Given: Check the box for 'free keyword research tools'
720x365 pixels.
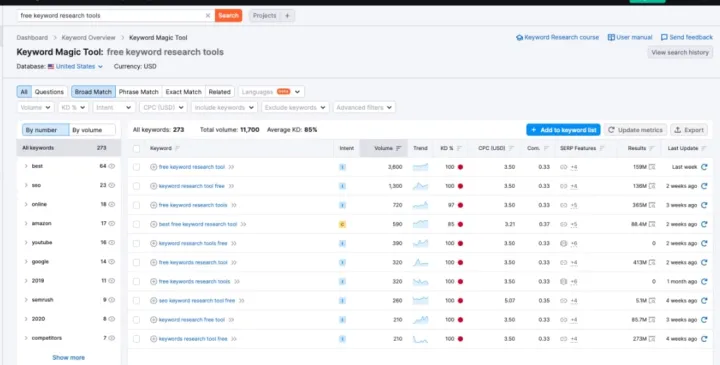Looking at the screenshot, I should click(x=136, y=205).
